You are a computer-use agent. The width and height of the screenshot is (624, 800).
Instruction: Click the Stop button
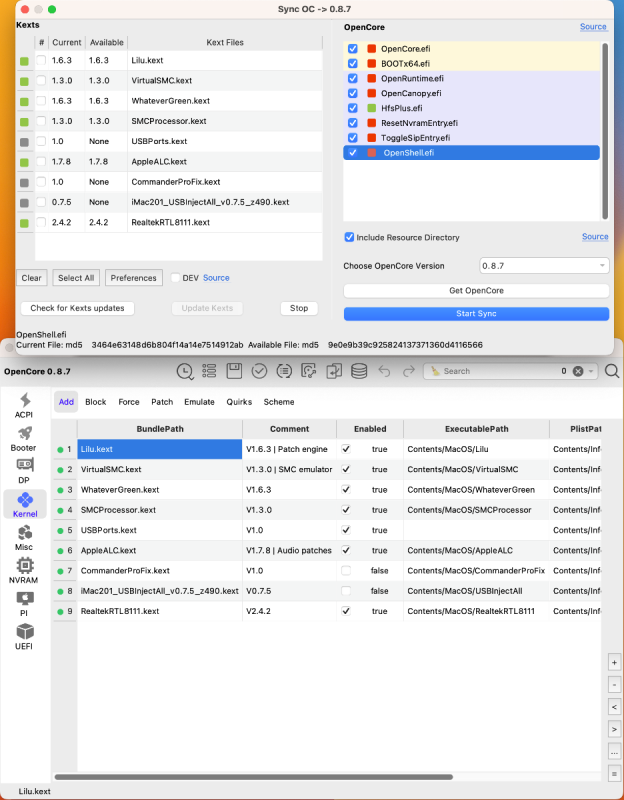(299, 308)
